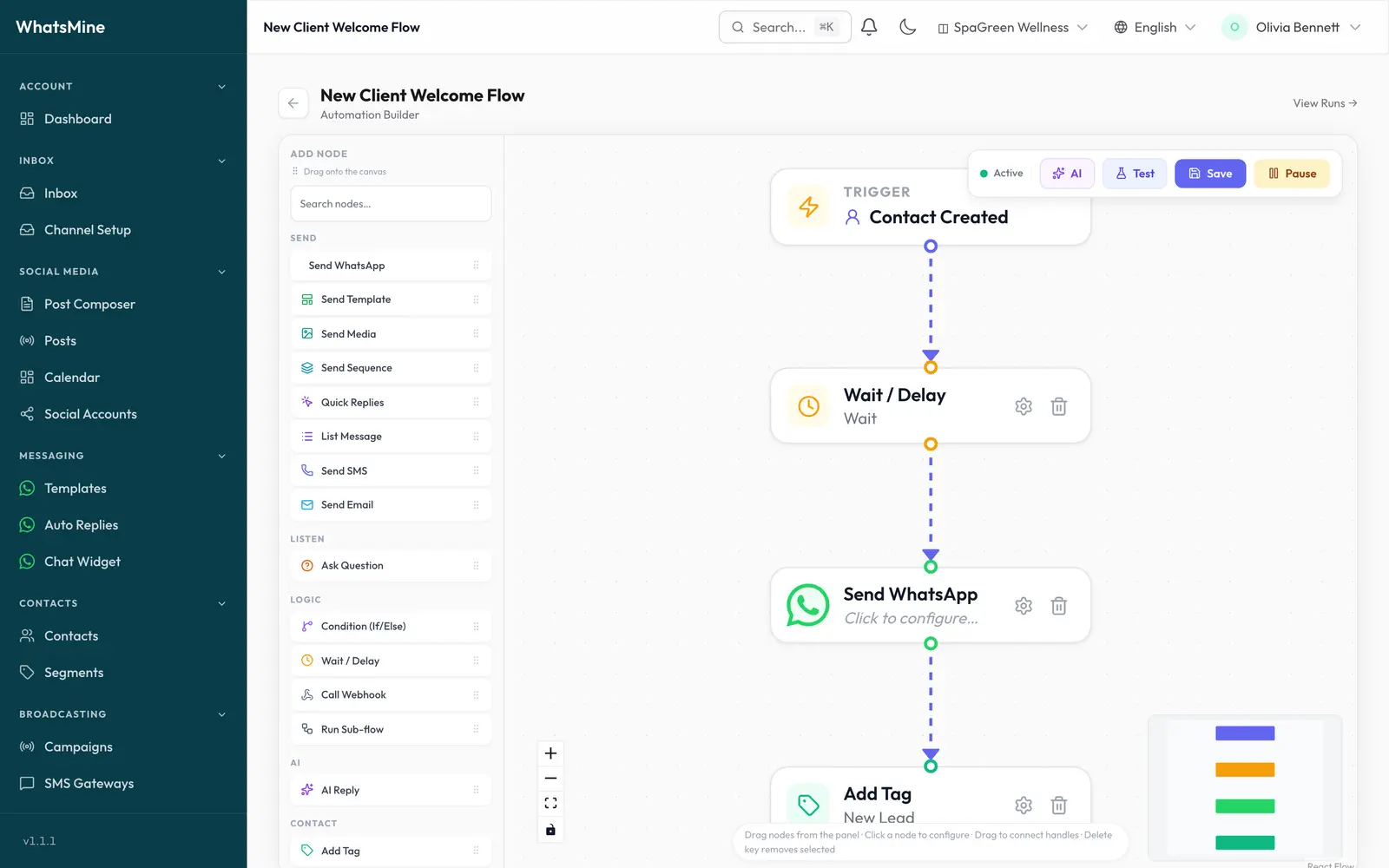1389x868 pixels.
Task: Click the back arrow beside flow title
Action: (293, 103)
